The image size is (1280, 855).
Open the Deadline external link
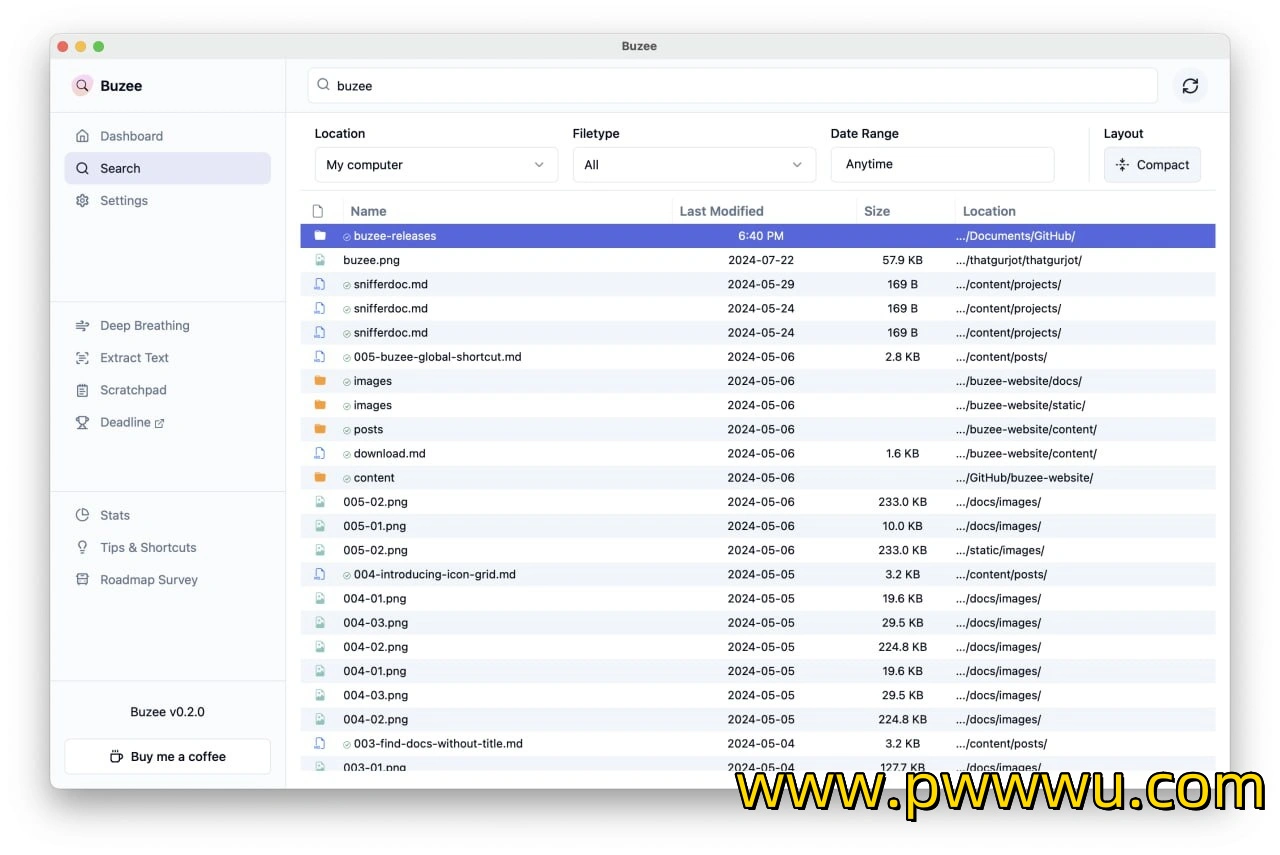pyautogui.click(x=168, y=422)
